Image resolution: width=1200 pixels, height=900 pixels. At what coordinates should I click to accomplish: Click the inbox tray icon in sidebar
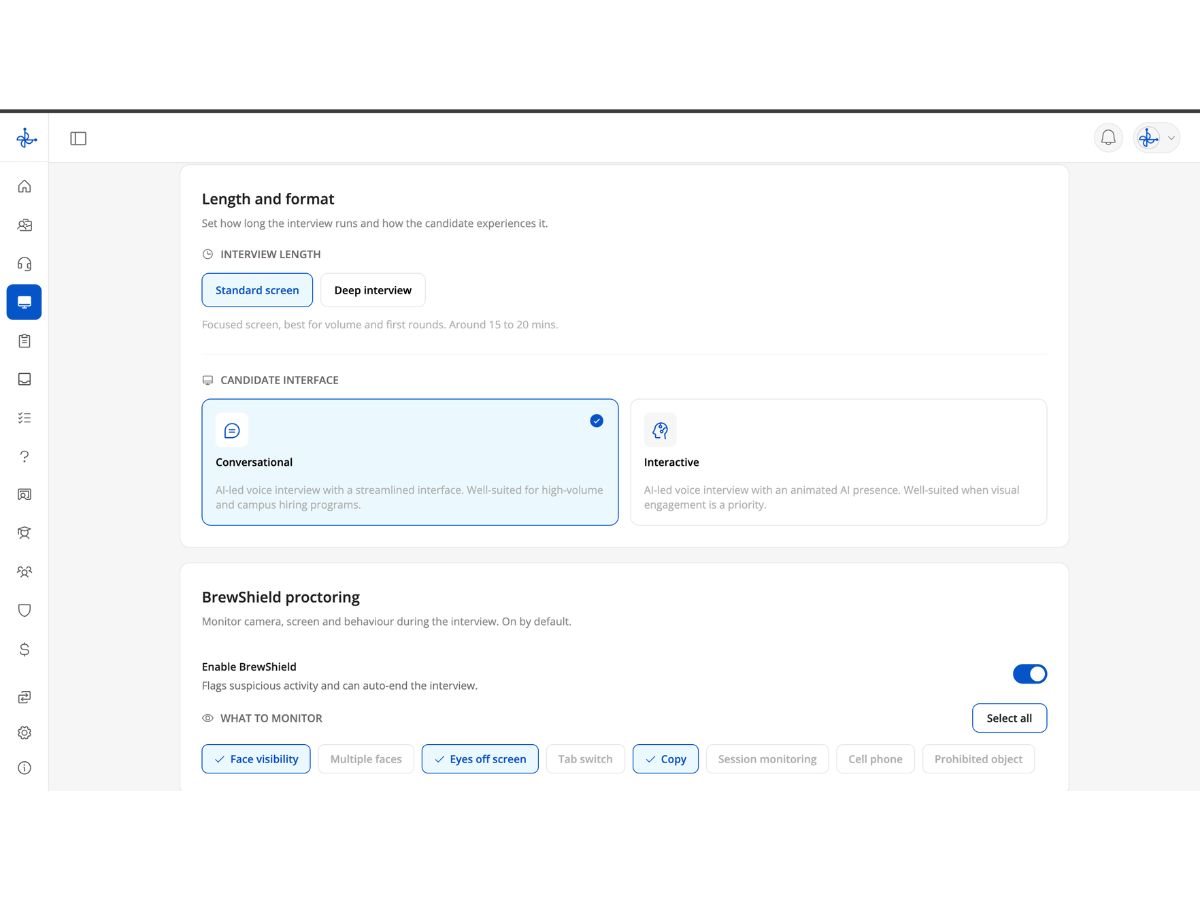tap(24, 379)
